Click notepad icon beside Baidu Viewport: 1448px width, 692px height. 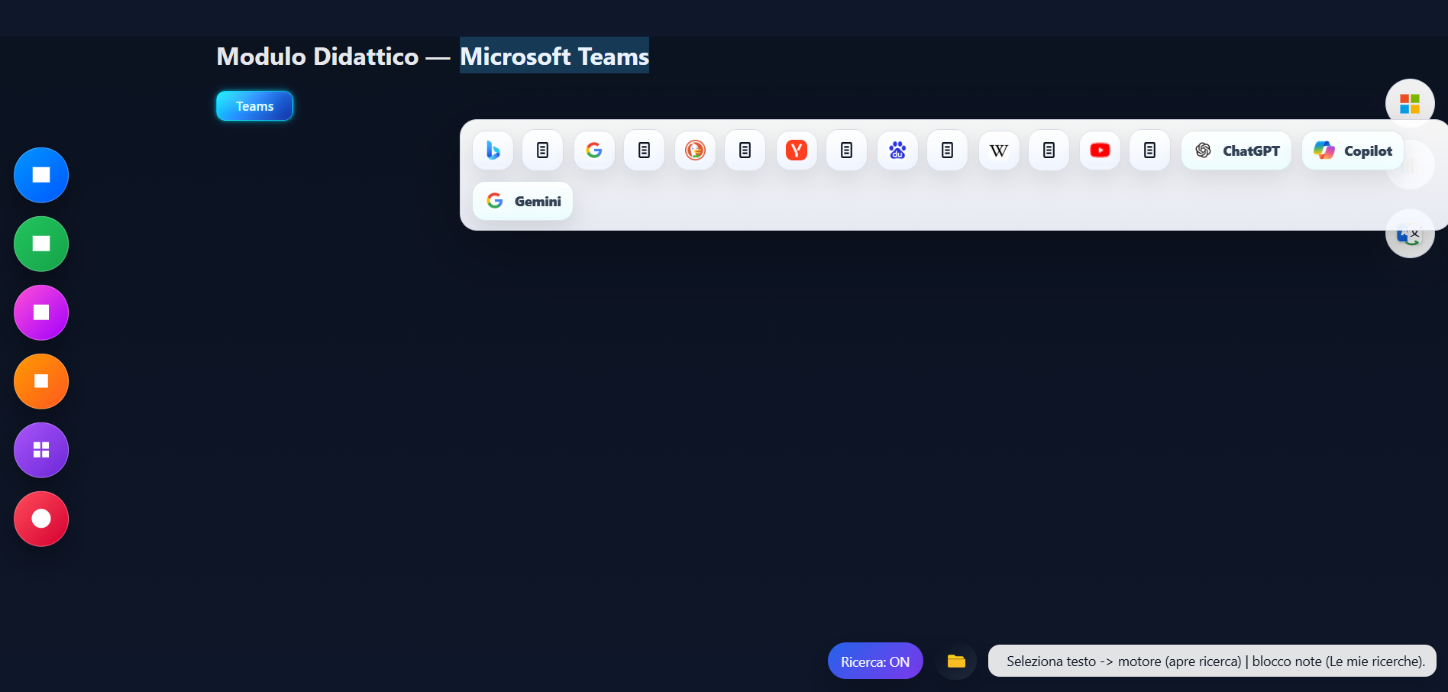pyautogui.click(x=947, y=150)
